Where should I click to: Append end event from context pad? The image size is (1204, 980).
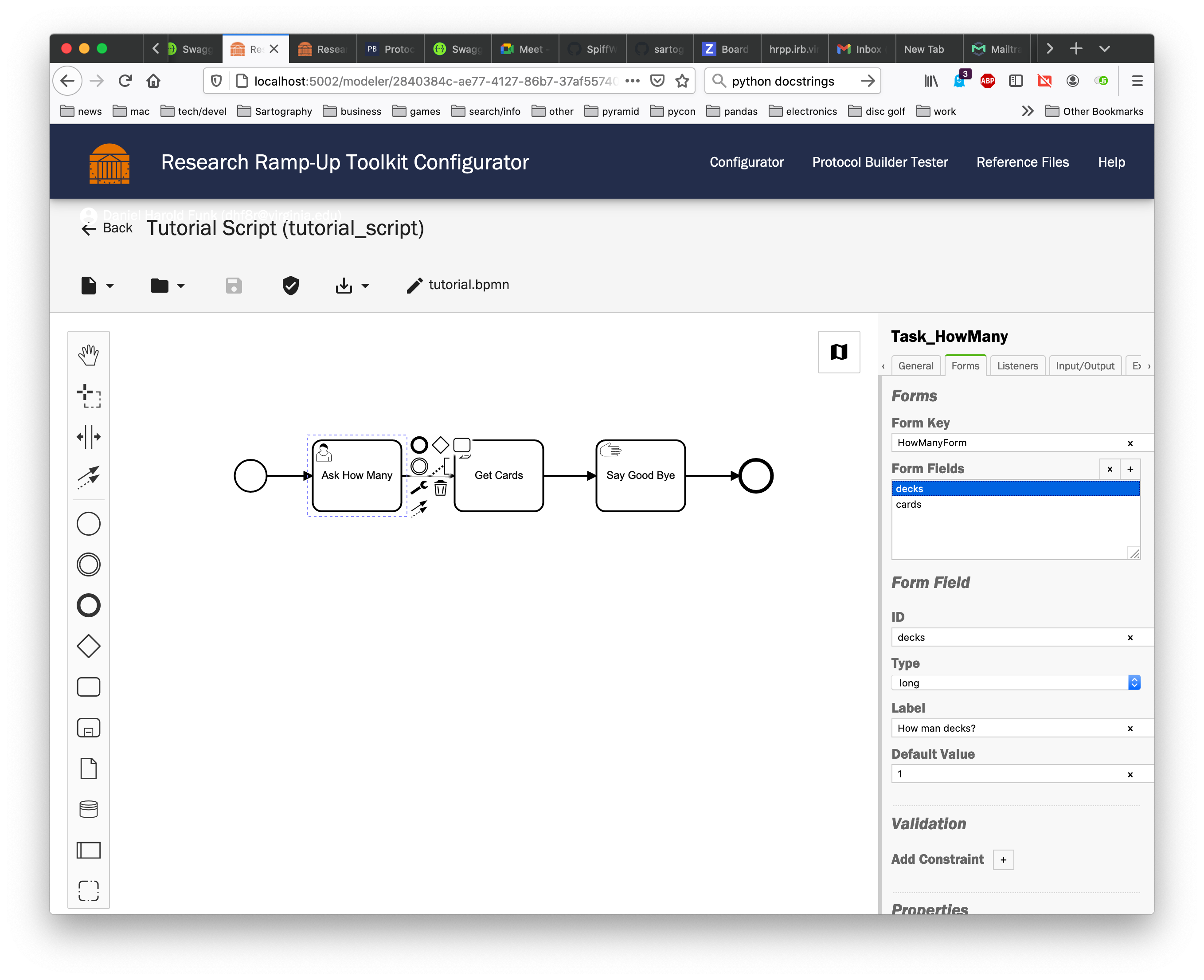point(419,445)
